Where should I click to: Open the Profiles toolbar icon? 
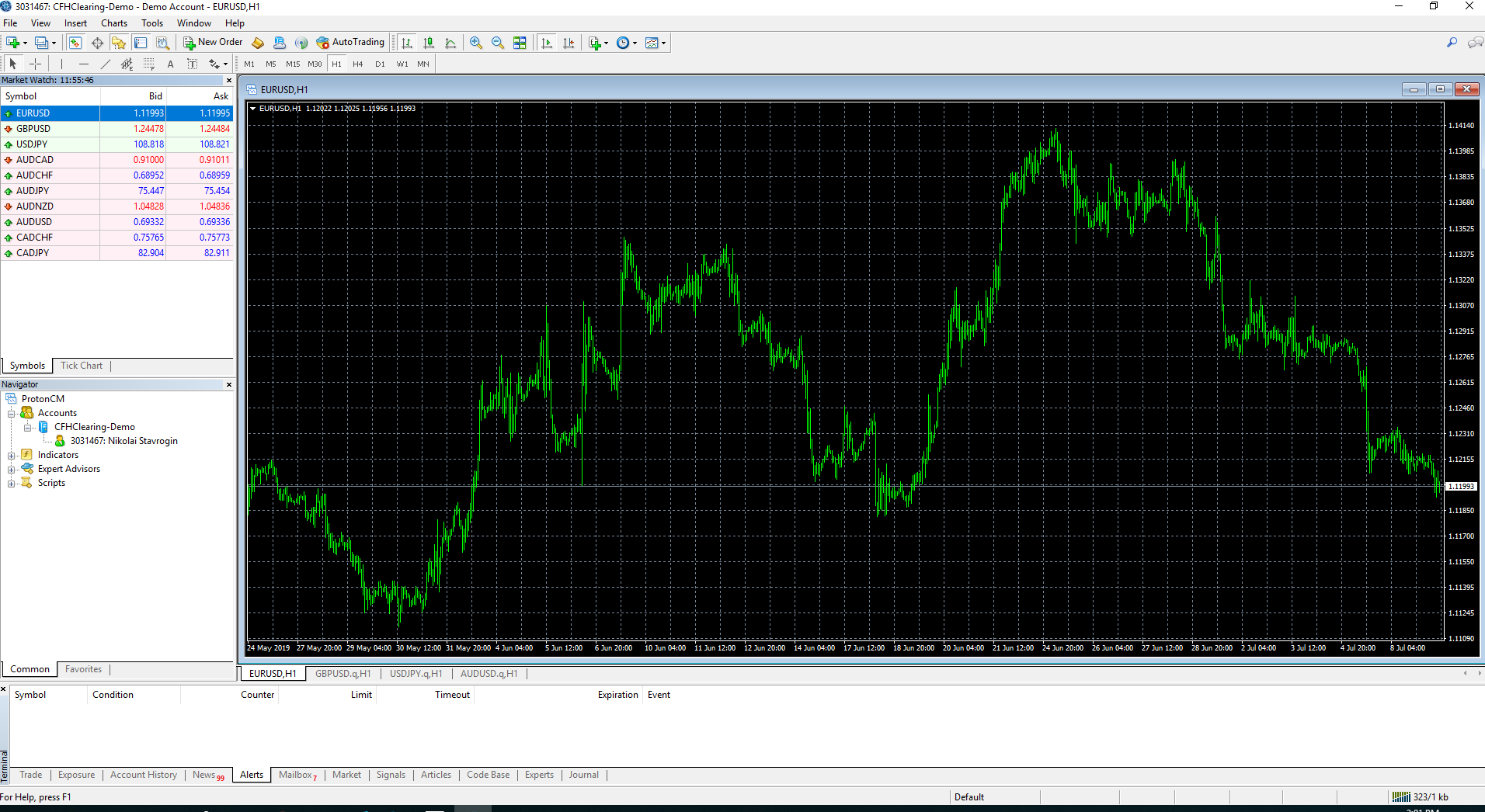(41, 43)
